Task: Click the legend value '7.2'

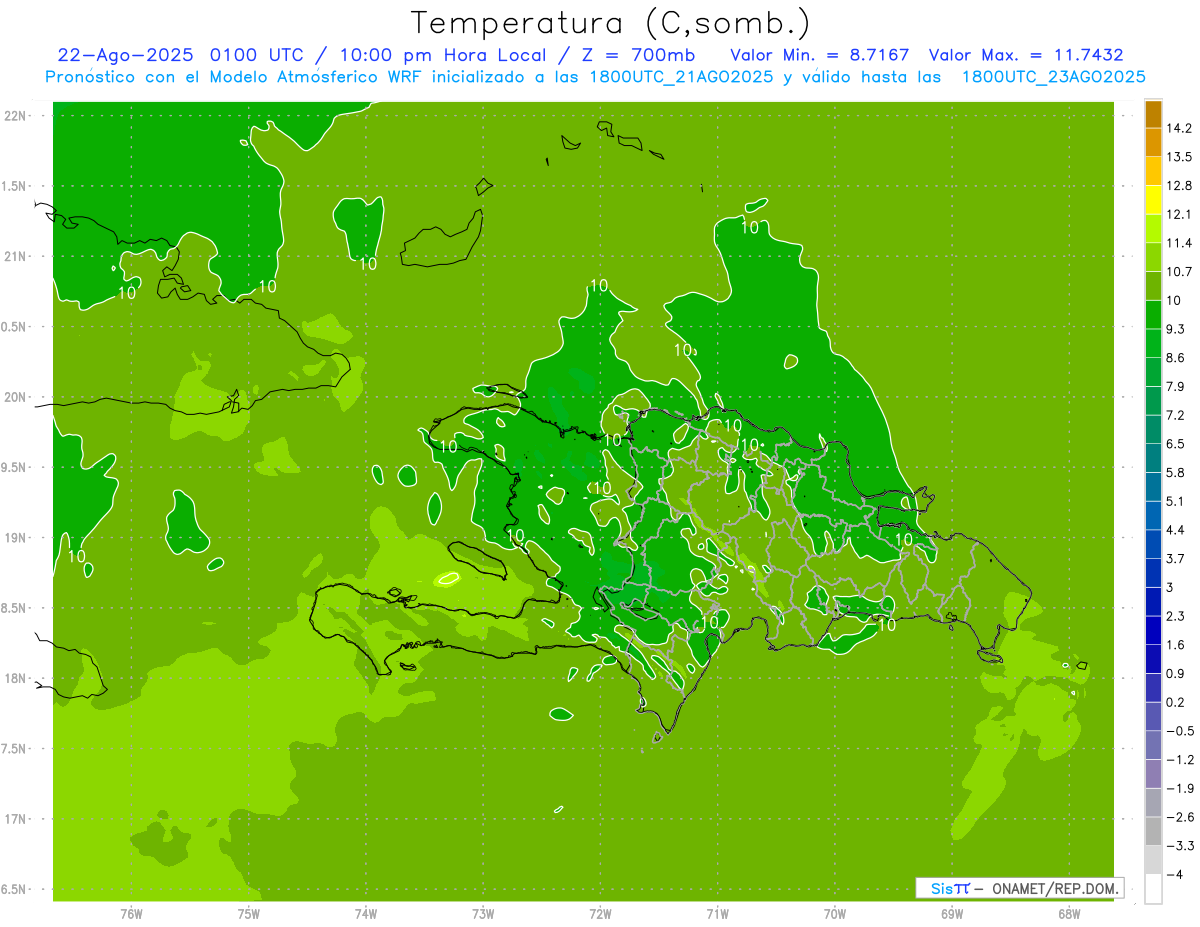Action: (x=1175, y=415)
